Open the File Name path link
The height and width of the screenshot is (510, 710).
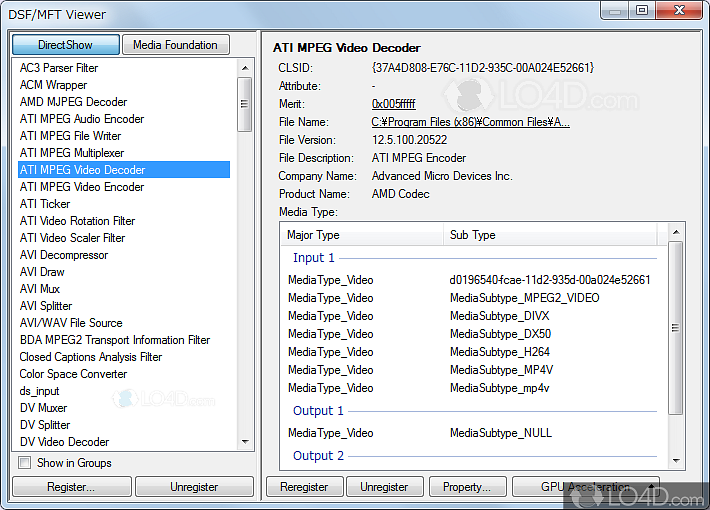[x=470, y=122]
